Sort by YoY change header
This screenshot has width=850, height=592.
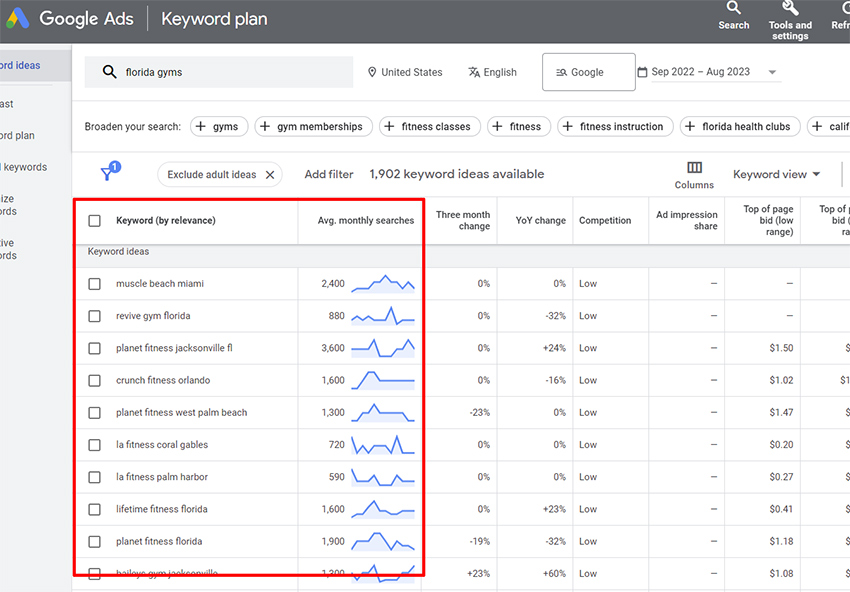point(540,221)
